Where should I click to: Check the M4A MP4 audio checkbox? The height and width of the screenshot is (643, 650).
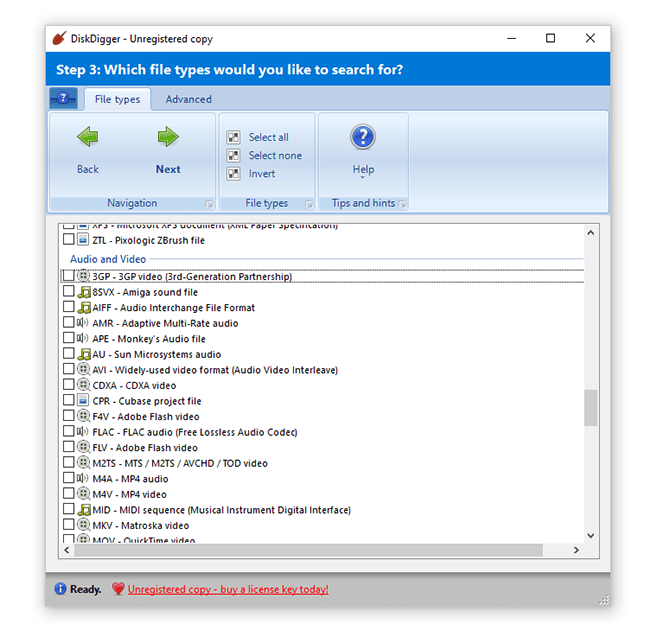(x=69, y=478)
